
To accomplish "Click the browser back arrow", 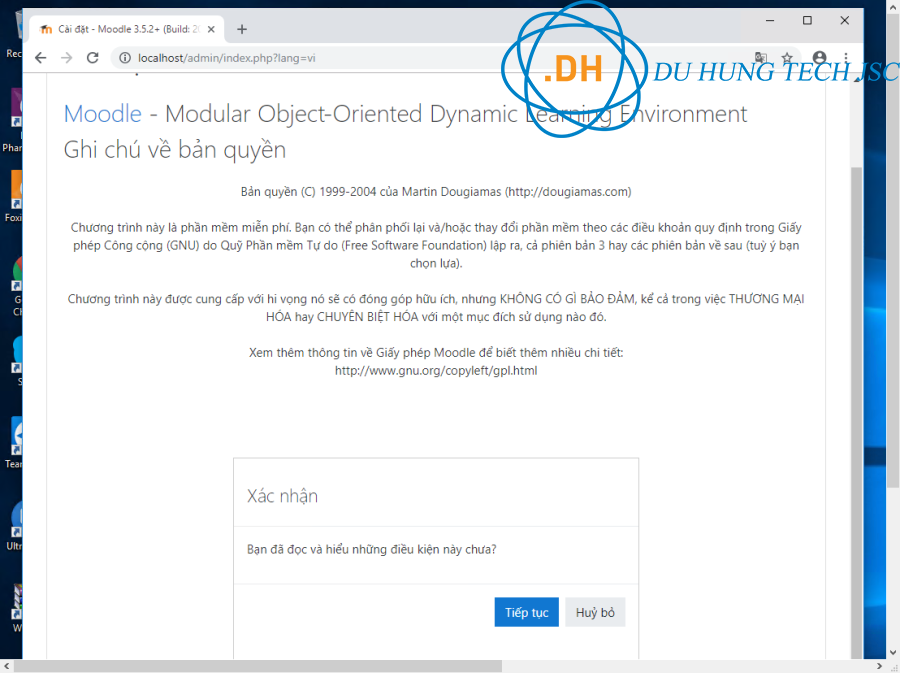I will (41, 58).
